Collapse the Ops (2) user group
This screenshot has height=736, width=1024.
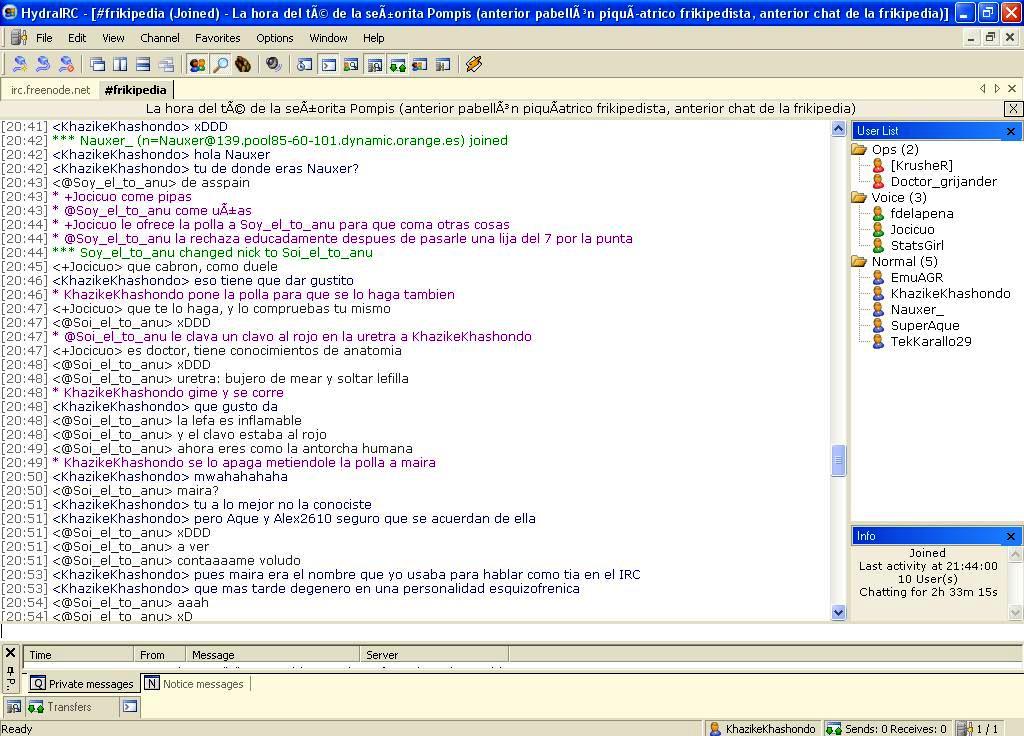[859, 150]
